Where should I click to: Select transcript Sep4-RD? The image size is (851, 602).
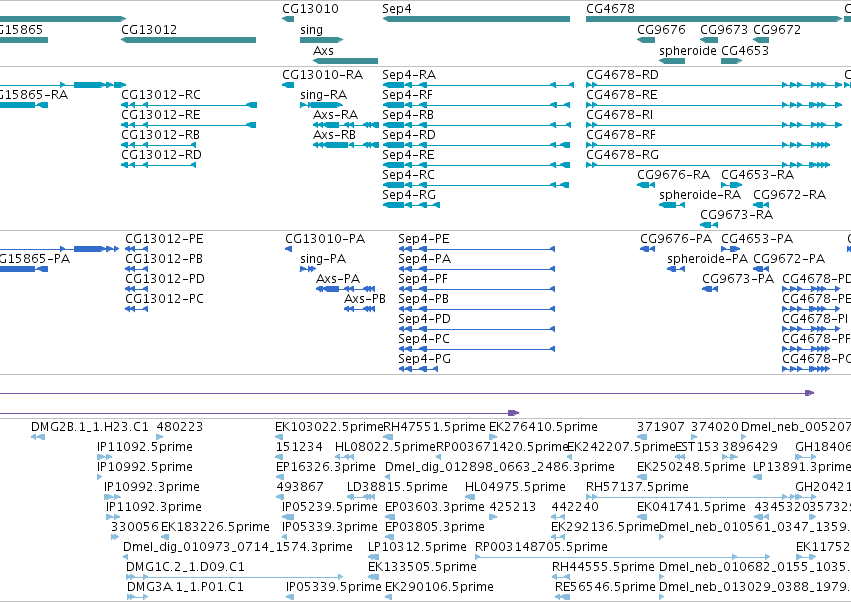[x=477, y=145]
